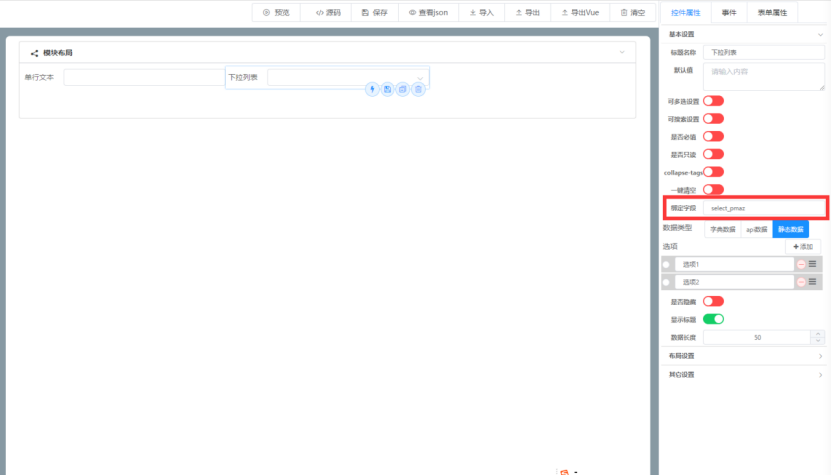Collapse the 基本设置 section
This screenshot has width=831, height=475.
[x=820, y=34]
